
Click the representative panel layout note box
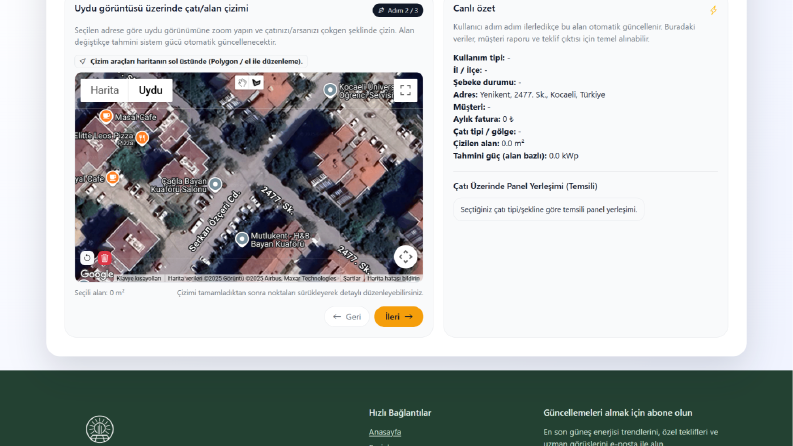tap(549, 209)
